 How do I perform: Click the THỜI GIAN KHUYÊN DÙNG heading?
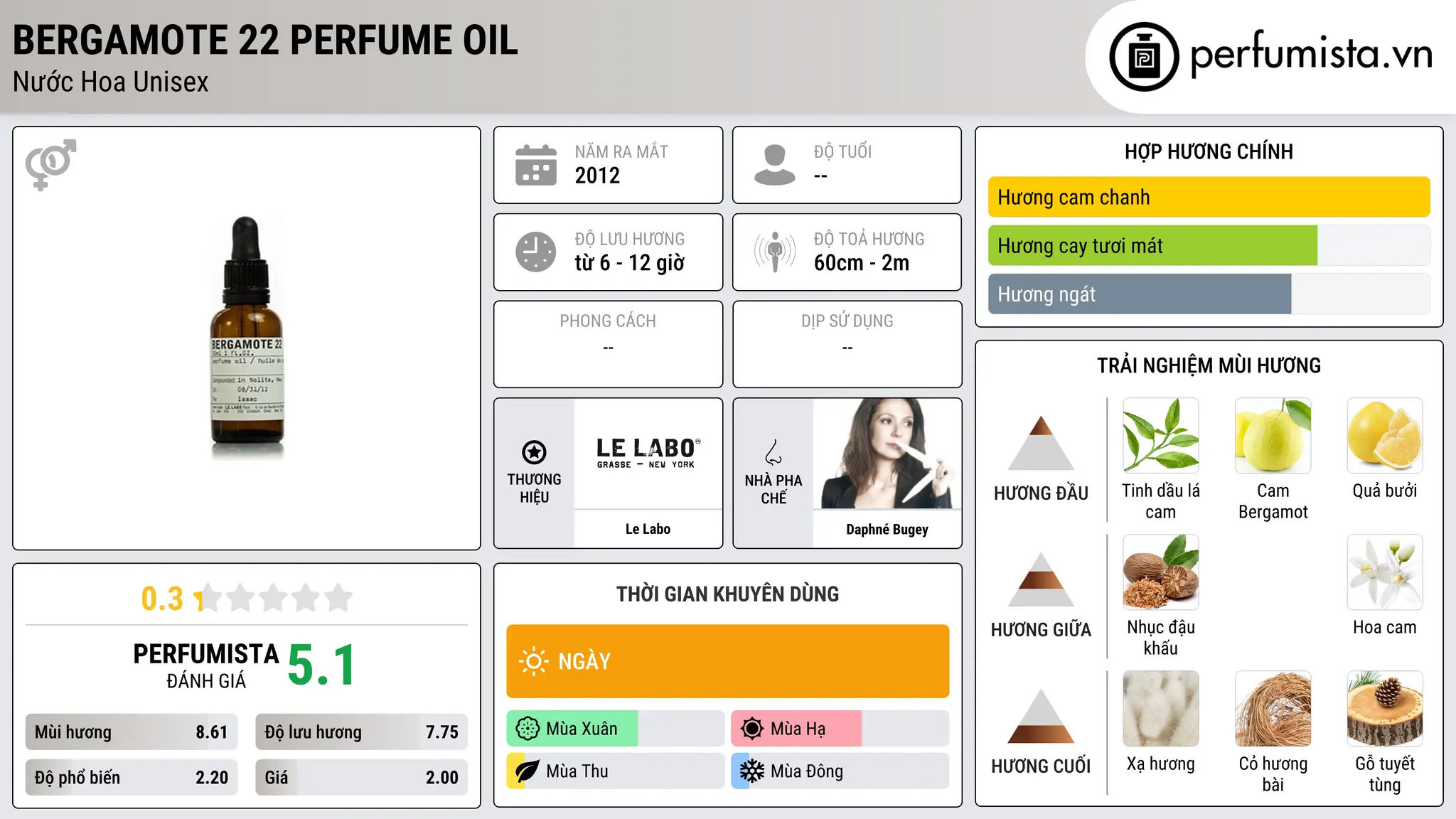tap(728, 594)
